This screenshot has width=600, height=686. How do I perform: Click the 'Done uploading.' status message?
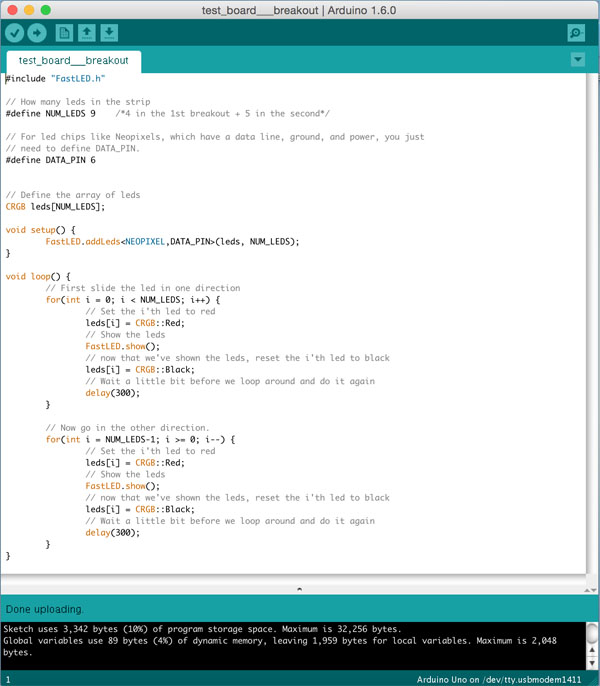click(44, 609)
